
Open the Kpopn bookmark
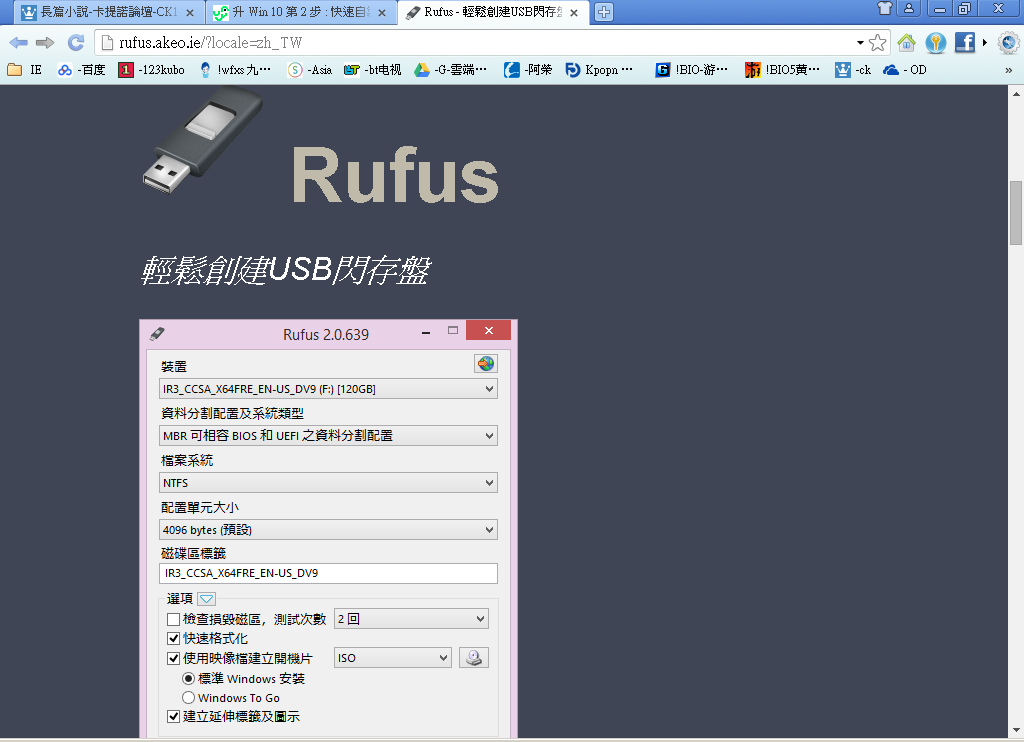tap(599, 70)
